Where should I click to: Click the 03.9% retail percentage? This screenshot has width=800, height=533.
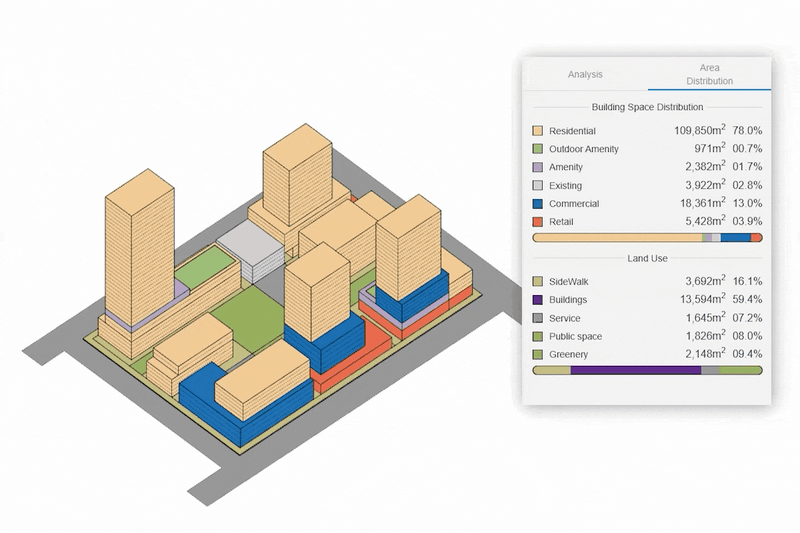pyautogui.click(x=747, y=221)
